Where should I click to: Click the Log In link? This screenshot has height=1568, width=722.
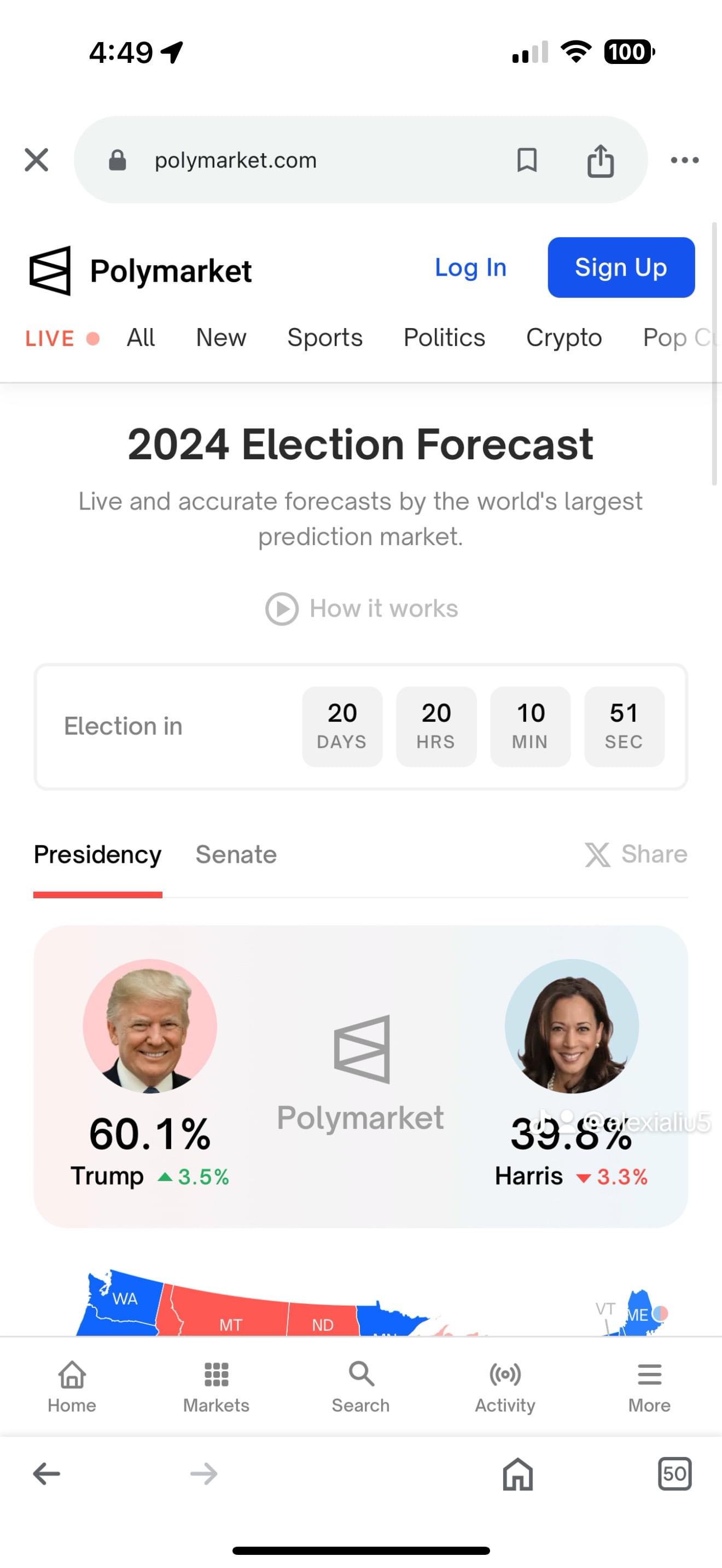pyautogui.click(x=470, y=268)
